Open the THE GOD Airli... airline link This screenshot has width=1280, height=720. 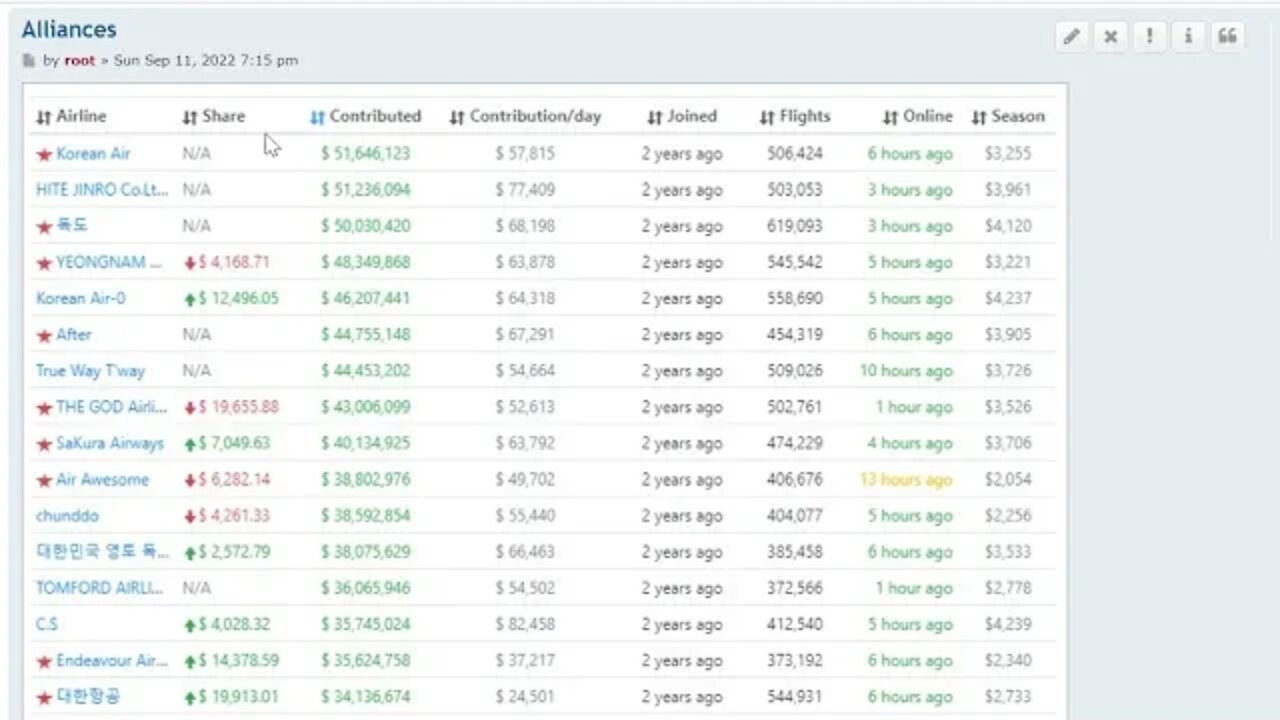pos(112,407)
